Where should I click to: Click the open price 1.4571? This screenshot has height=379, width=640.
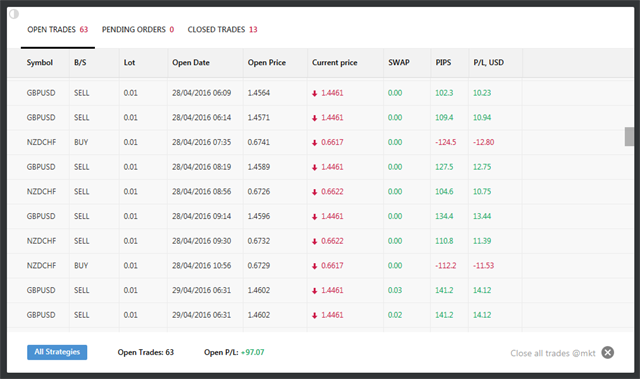258,117
